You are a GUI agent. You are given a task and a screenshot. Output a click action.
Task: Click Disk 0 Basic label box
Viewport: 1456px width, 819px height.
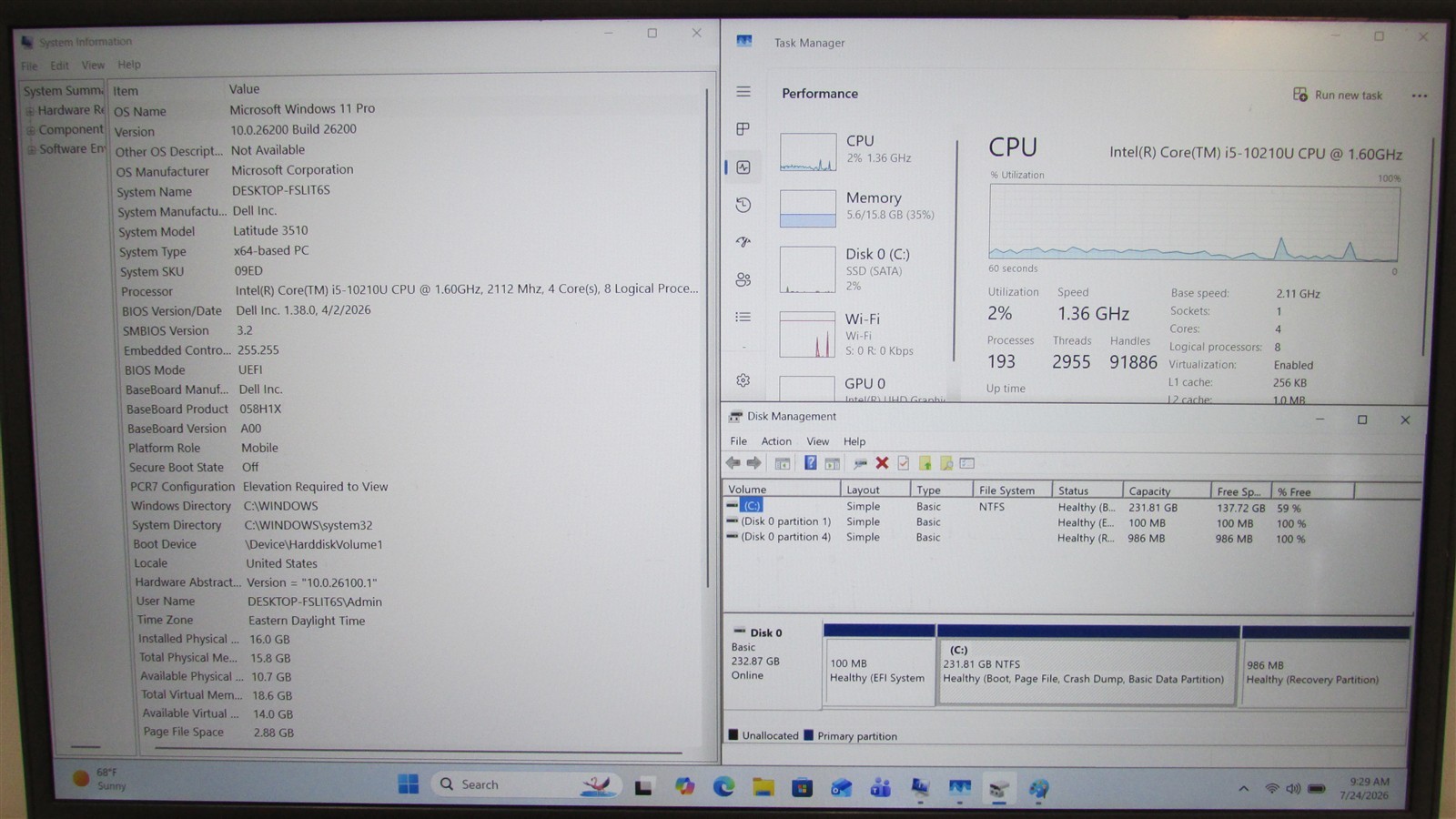[x=772, y=664]
